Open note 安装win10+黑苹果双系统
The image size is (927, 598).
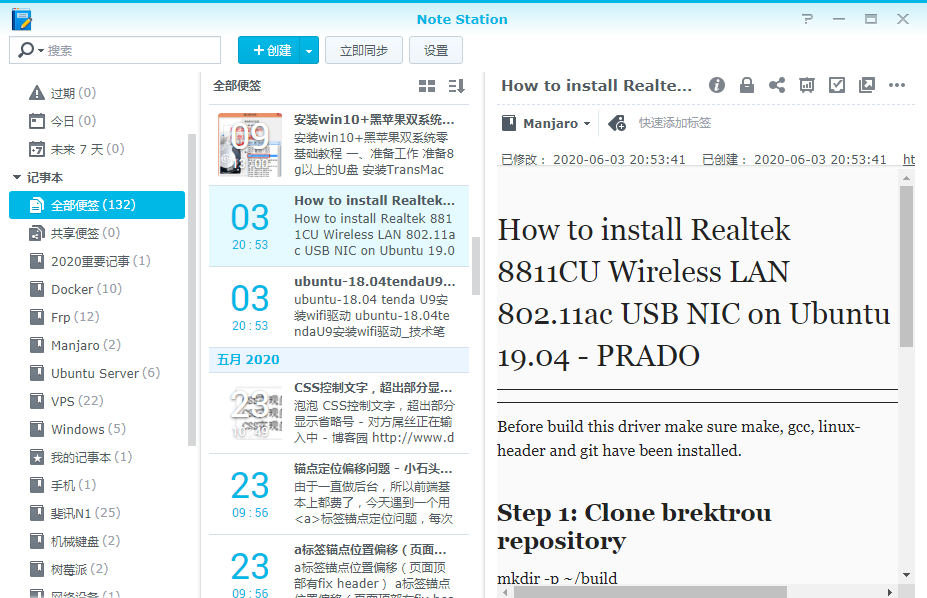pyautogui.click(x=339, y=145)
